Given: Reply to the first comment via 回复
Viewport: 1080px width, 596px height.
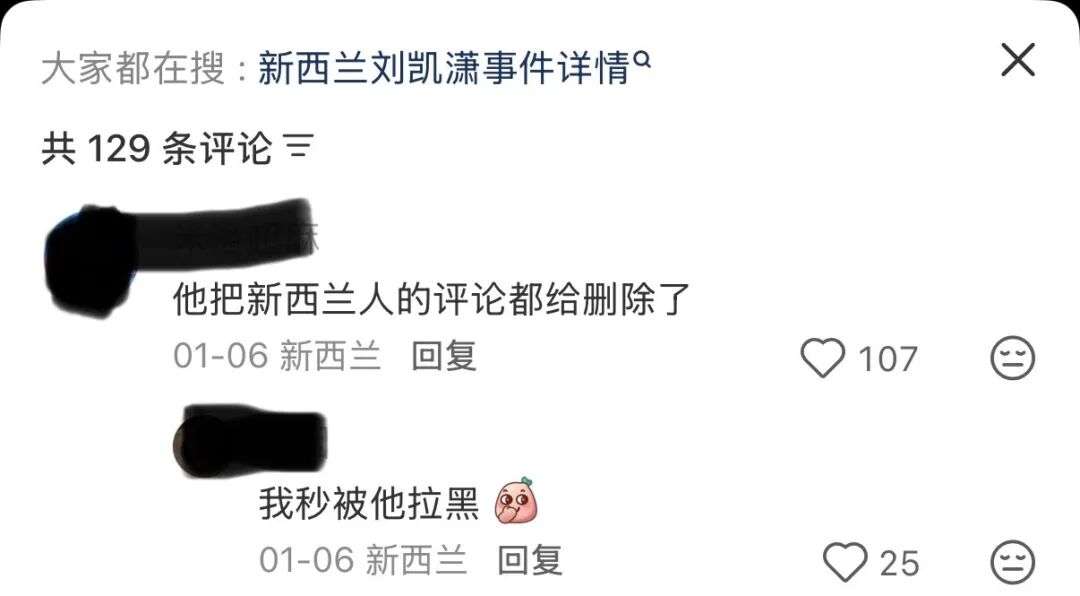Looking at the screenshot, I should (444, 356).
